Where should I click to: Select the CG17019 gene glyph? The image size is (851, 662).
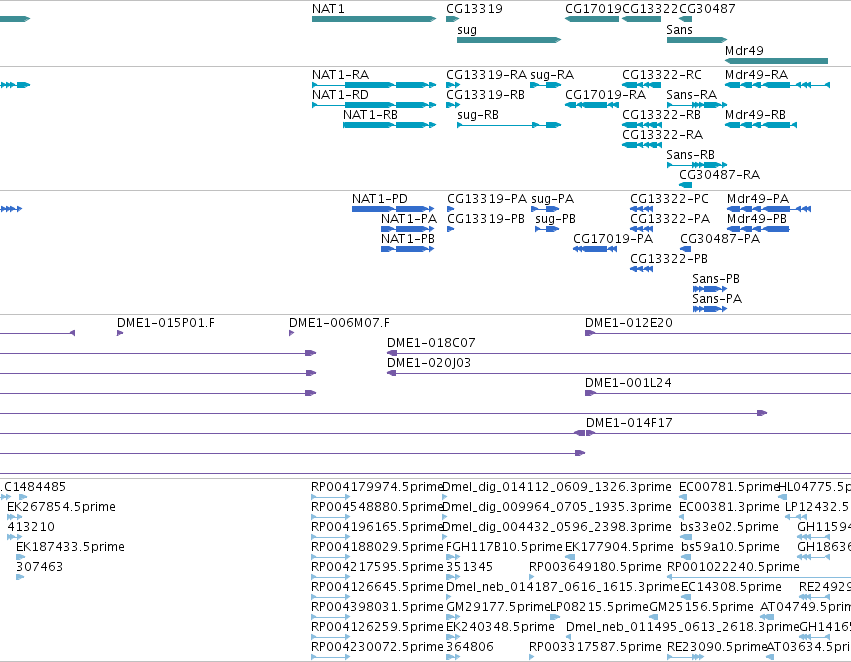pos(592,19)
